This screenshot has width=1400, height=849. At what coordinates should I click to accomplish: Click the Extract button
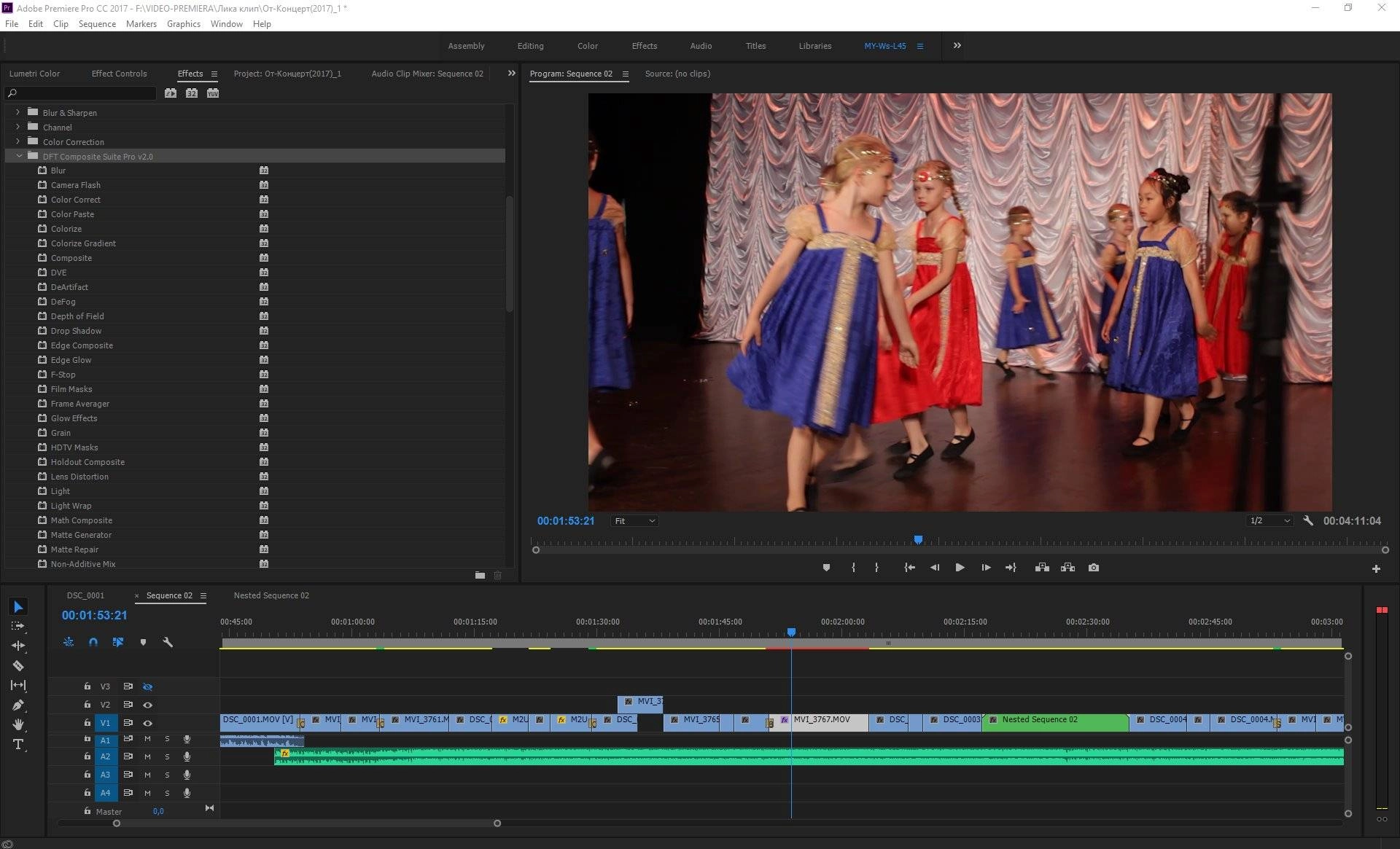click(x=1067, y=568)
